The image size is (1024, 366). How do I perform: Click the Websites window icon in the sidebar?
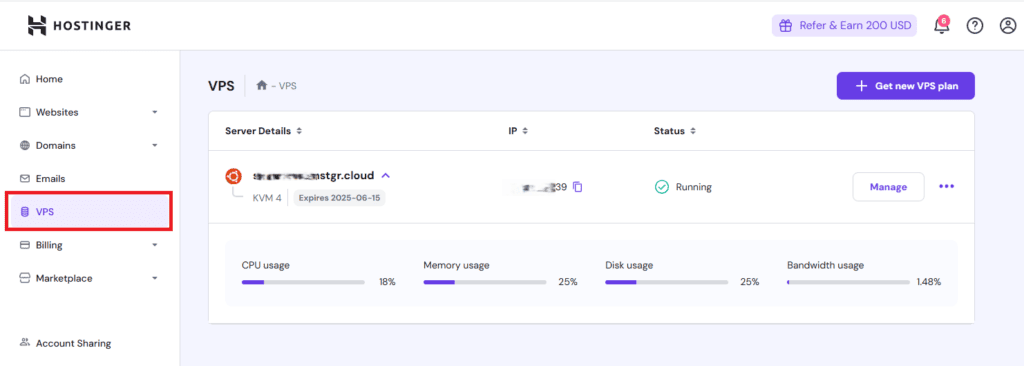(x=25, y=112)
